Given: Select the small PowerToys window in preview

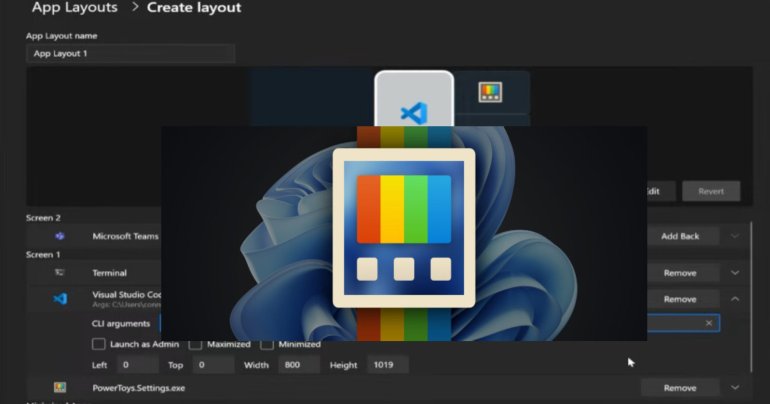Looking at the screenshot, I should tap(490, 93).
